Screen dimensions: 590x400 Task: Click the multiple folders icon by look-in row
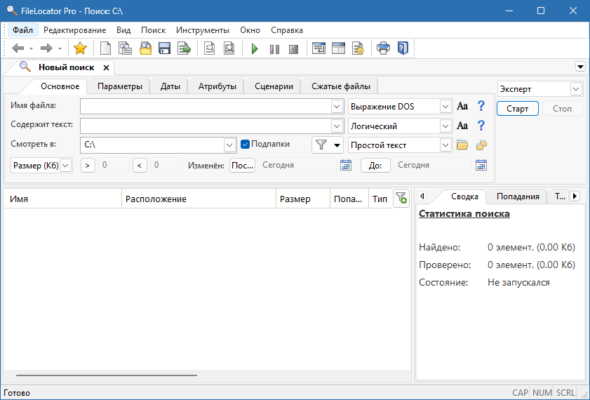tap(481, 145)
